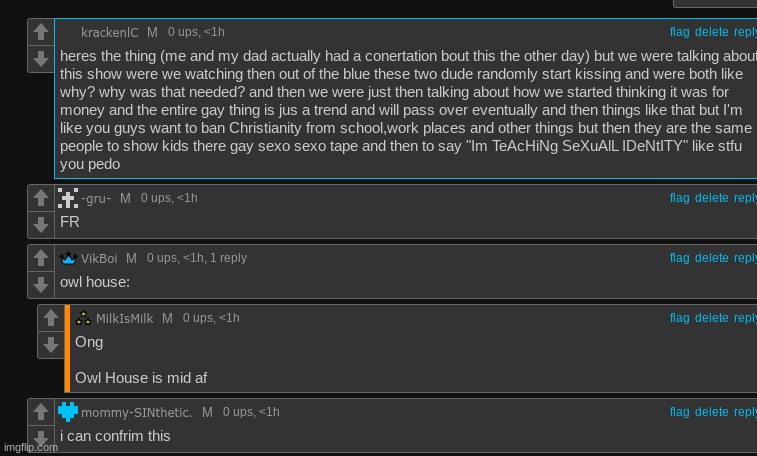
Task: Upvote MilkIsMilk's reply
Action: point(51,318)
